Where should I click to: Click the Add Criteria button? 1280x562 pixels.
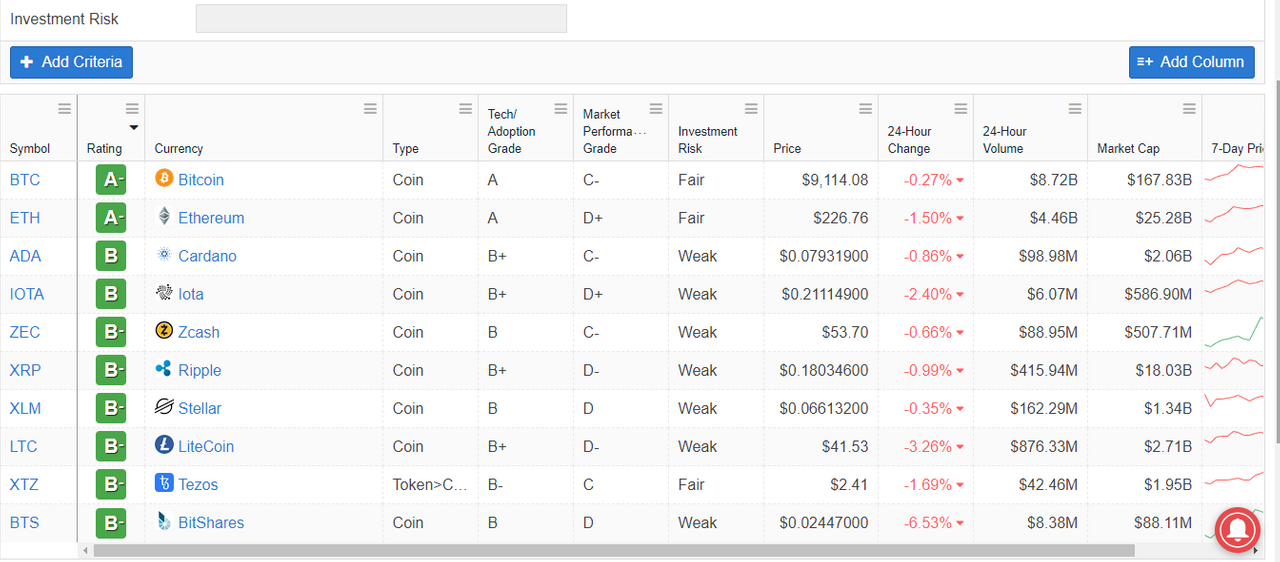(71, 62)
